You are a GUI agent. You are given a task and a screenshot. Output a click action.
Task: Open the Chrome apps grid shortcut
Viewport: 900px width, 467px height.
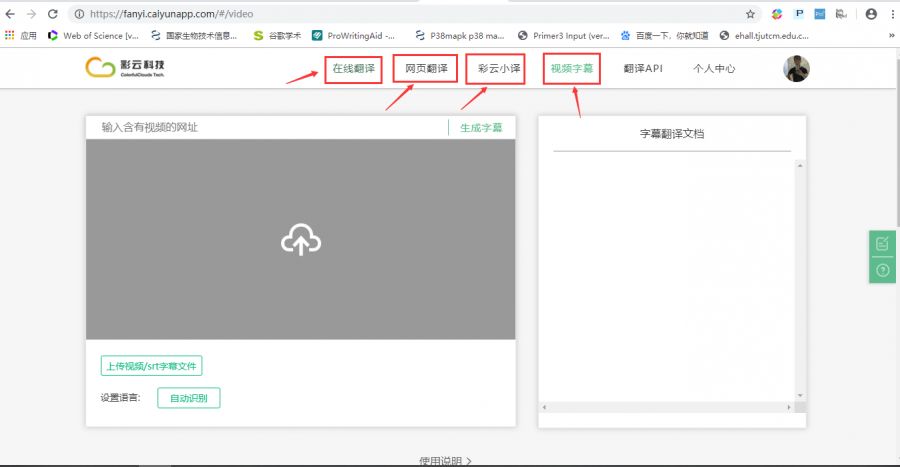pos(9,35)
